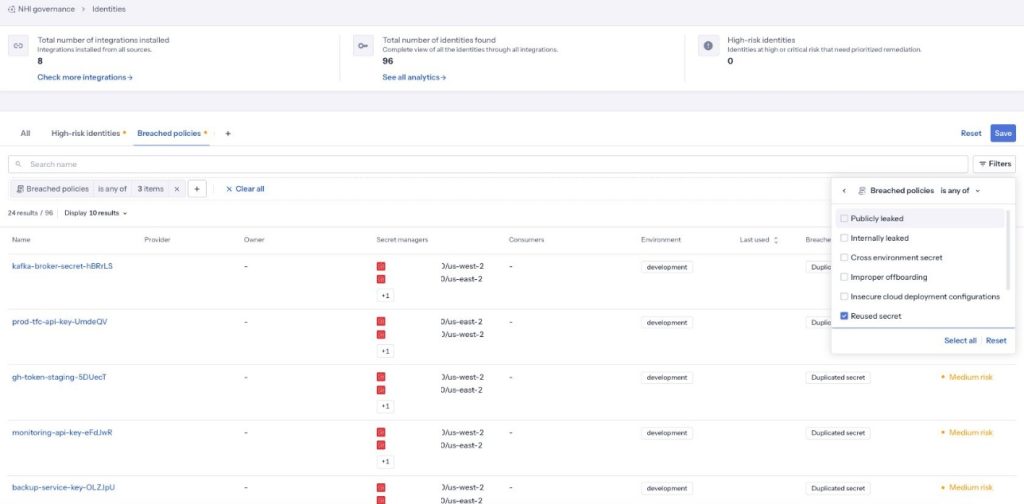Open Check more integrations link
This screenshot has height=504, width=1024.
click(x=85, y=78)
